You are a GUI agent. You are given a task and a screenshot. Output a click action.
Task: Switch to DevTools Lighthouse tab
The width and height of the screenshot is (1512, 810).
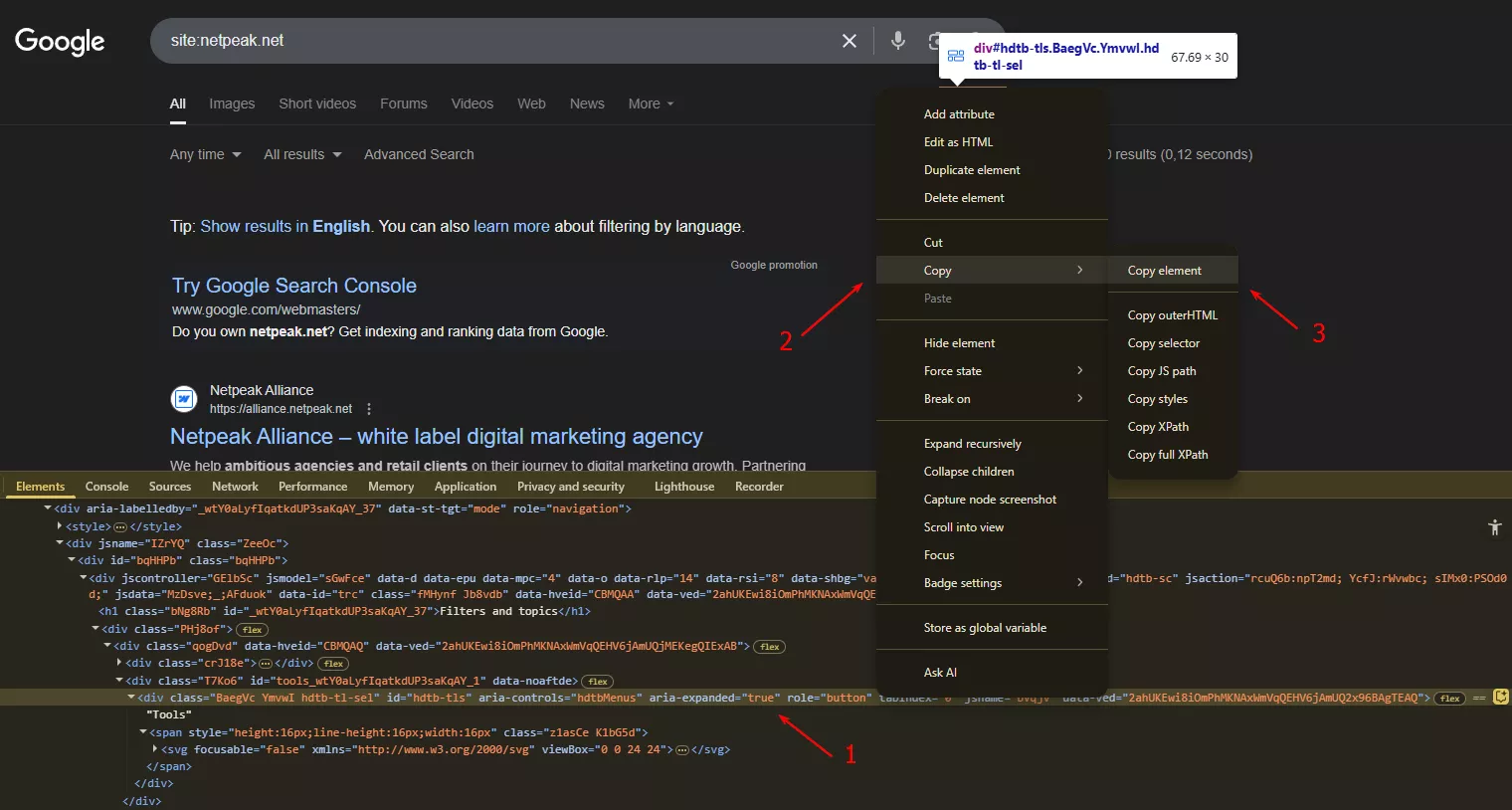pos(684,487)
